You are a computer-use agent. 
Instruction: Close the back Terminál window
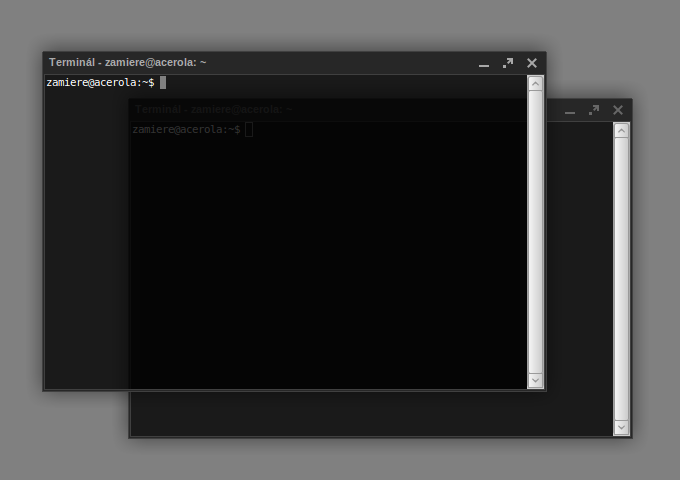click(x=618, y=110)
